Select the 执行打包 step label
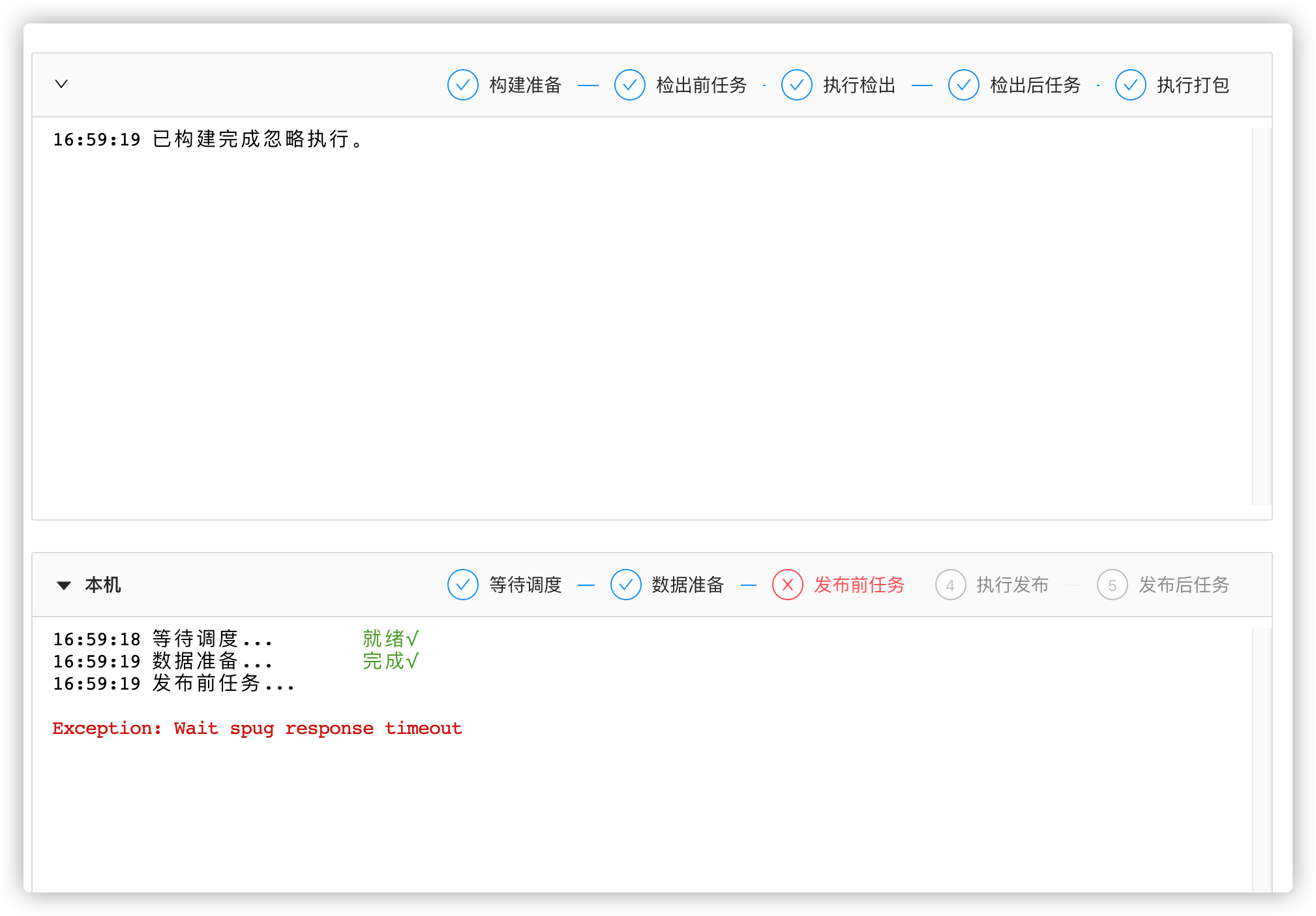The height and width of the screenshot is (916, 1316). 1193,85
